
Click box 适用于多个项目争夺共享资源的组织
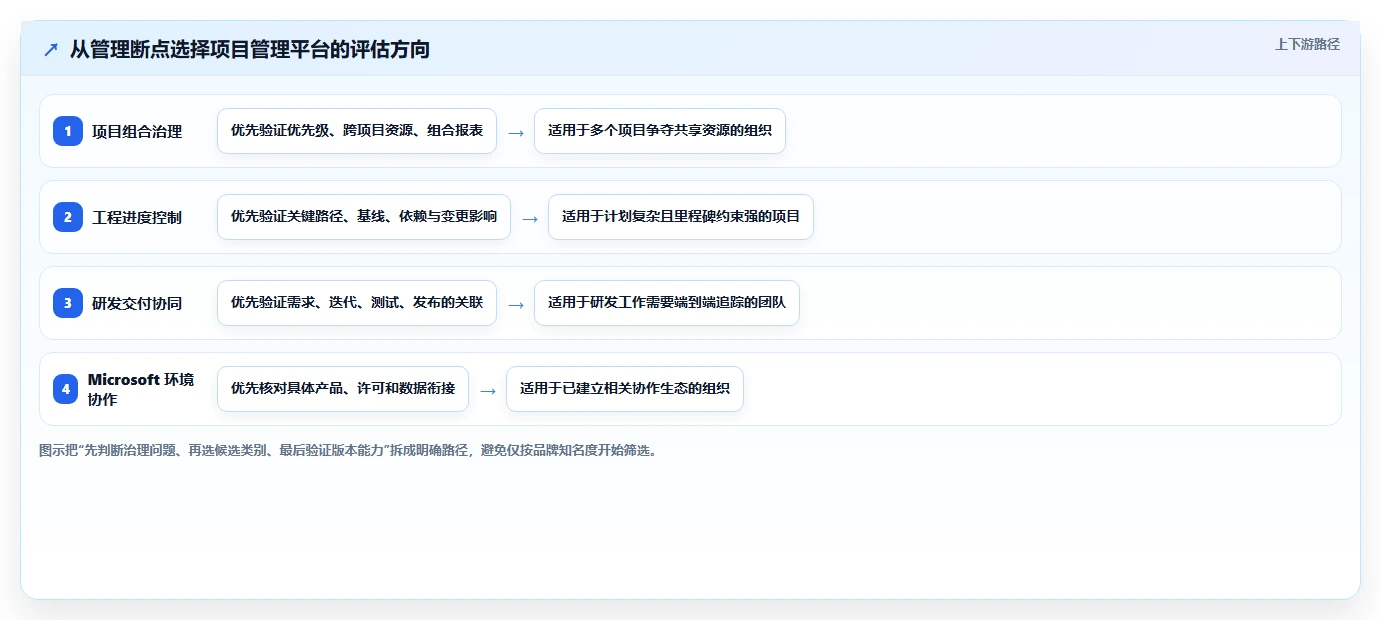click(660, 131)
